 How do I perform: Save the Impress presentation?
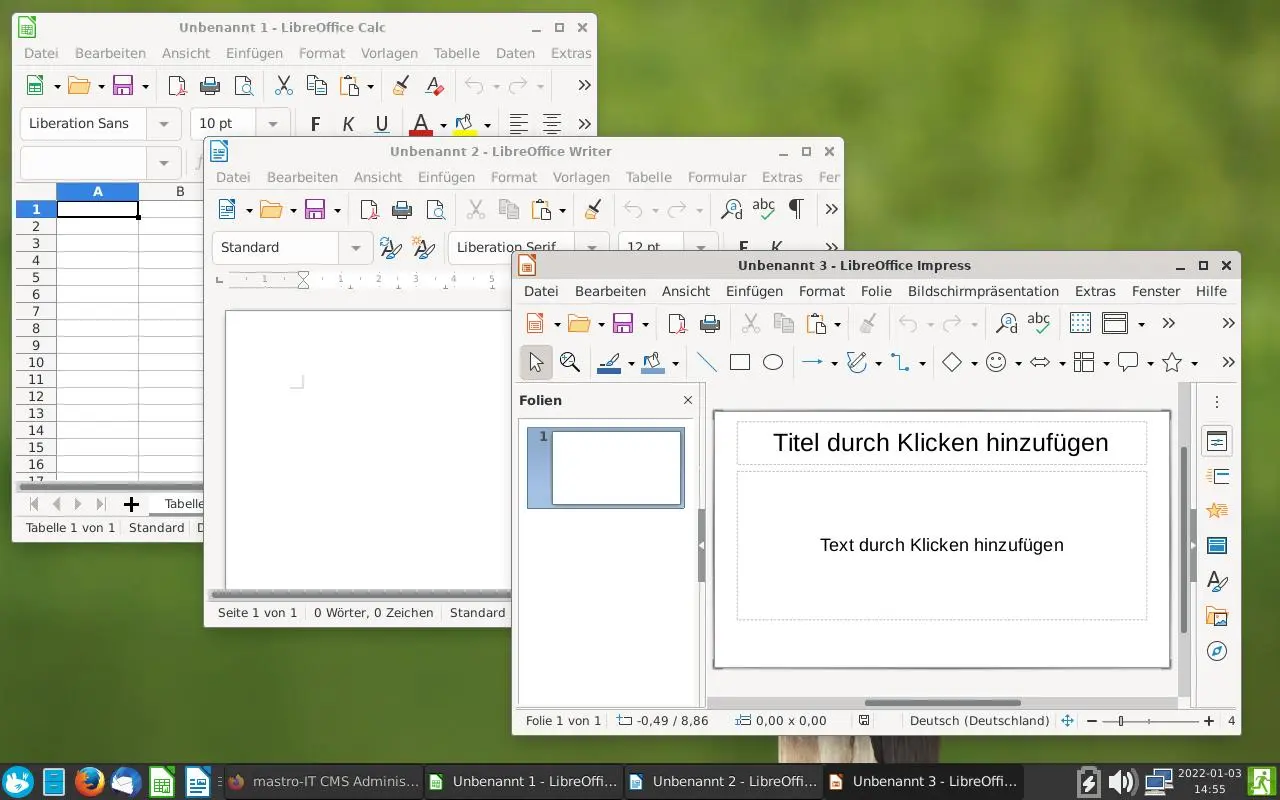pos(624,323)
